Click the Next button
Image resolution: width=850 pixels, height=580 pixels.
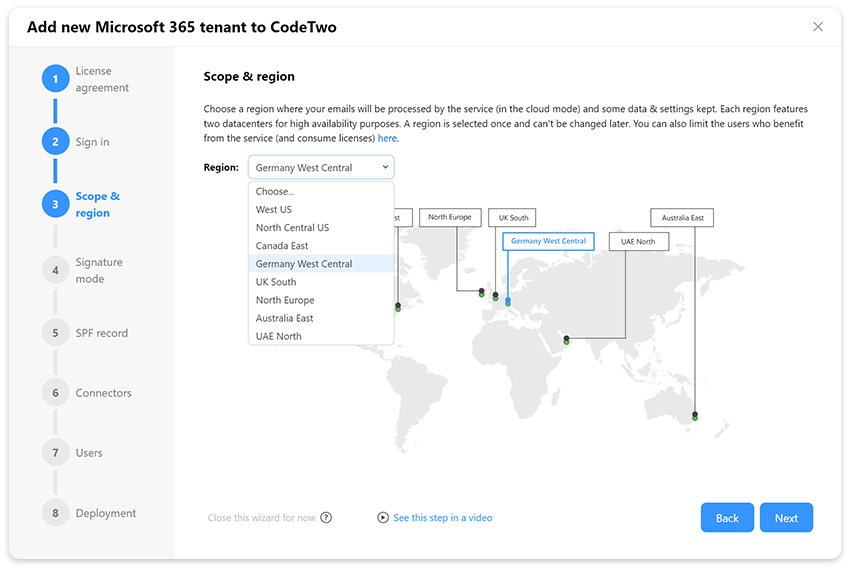pyautogui.click(x=786, y=518)
